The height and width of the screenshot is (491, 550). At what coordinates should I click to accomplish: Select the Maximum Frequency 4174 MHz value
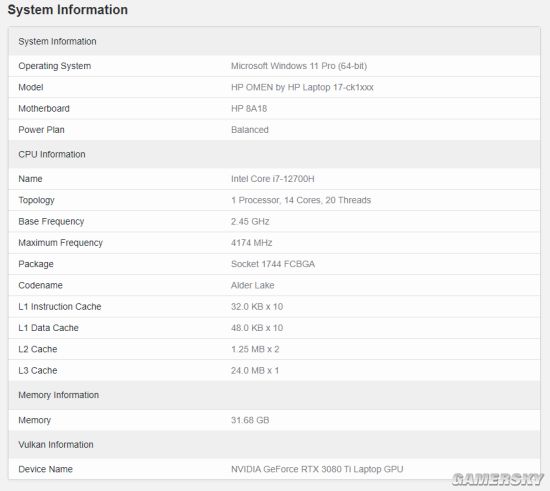pyautogui.click(x=251, y=243)
